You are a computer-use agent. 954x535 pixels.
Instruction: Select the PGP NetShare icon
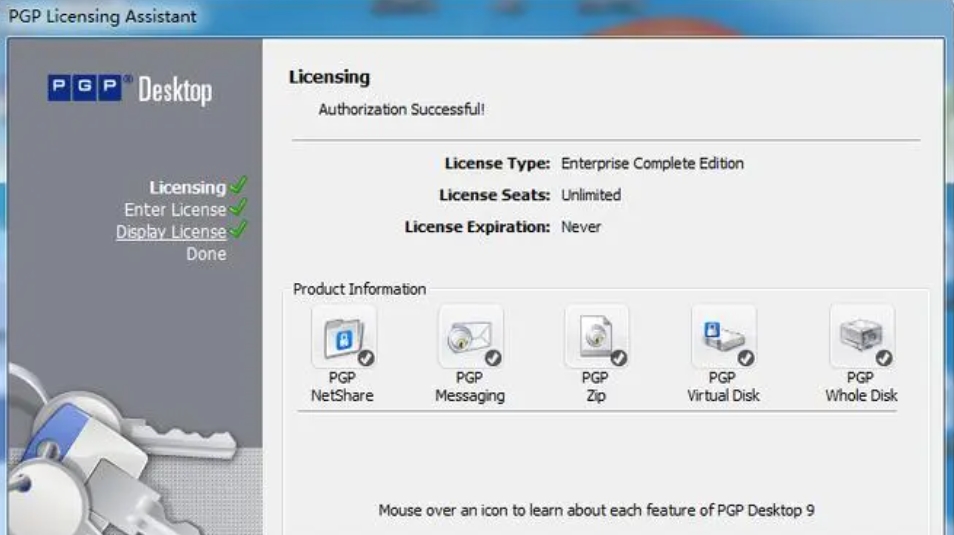pyautogui.click(x=344, y=337)
